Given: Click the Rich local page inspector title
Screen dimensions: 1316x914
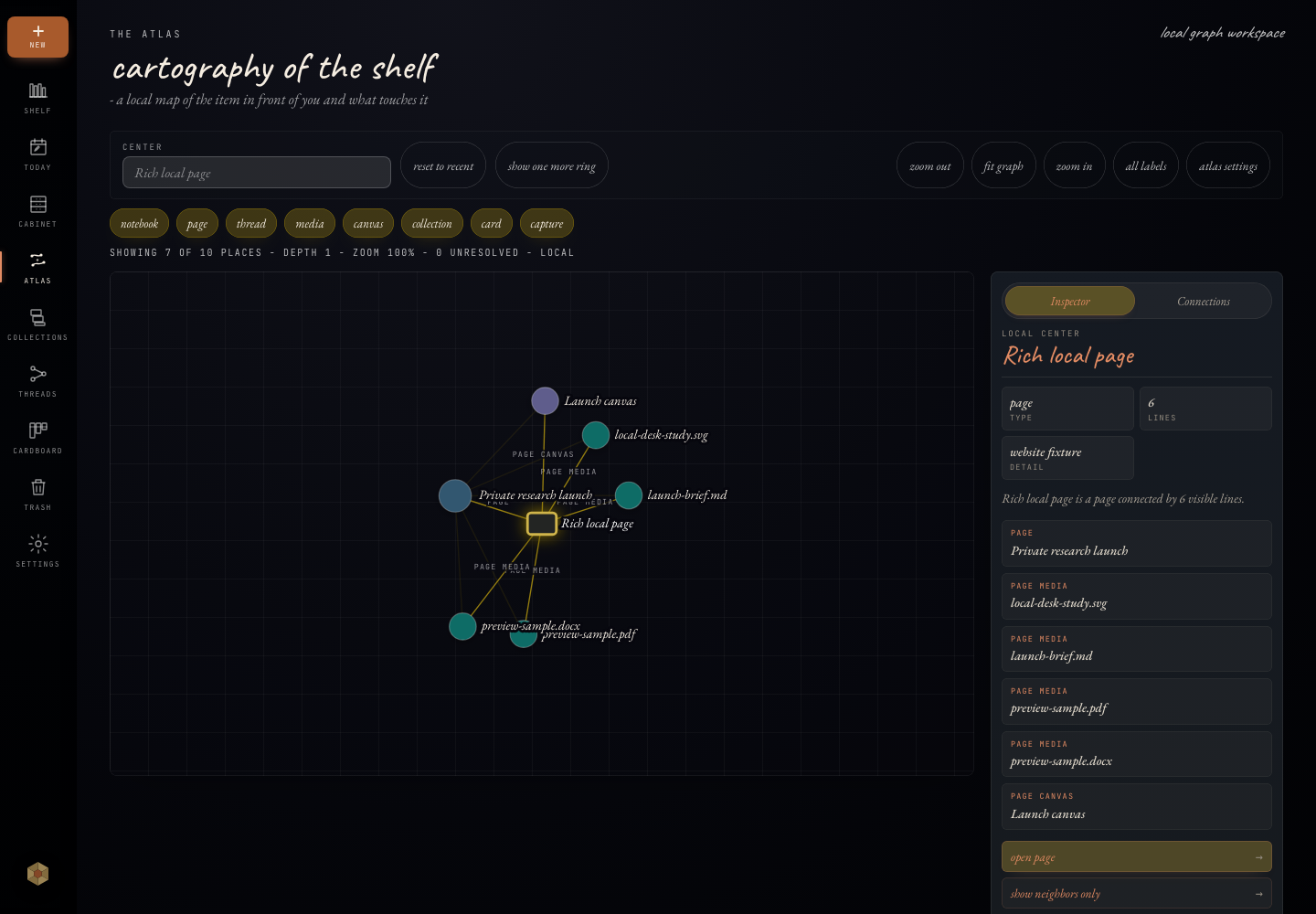Looking at the screenshot, I should tap(1068, 356).
